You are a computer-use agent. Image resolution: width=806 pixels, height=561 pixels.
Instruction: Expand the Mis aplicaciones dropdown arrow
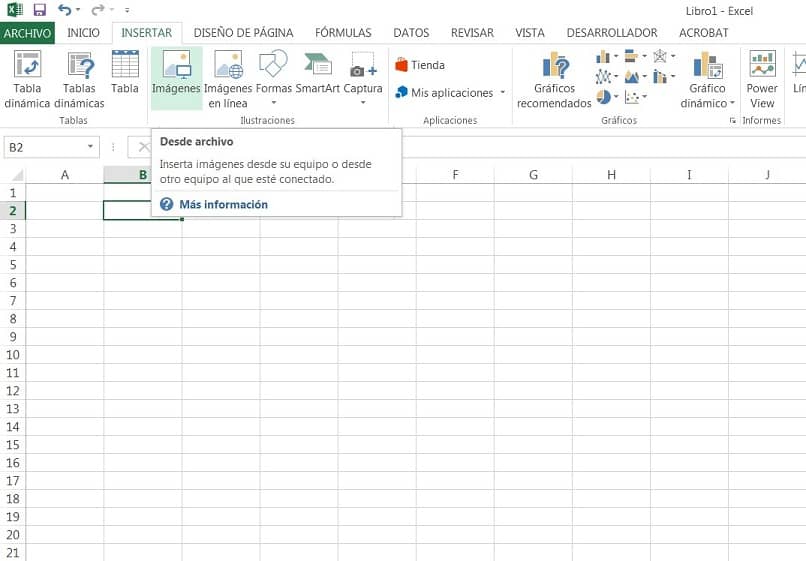(x=503, y=93)
